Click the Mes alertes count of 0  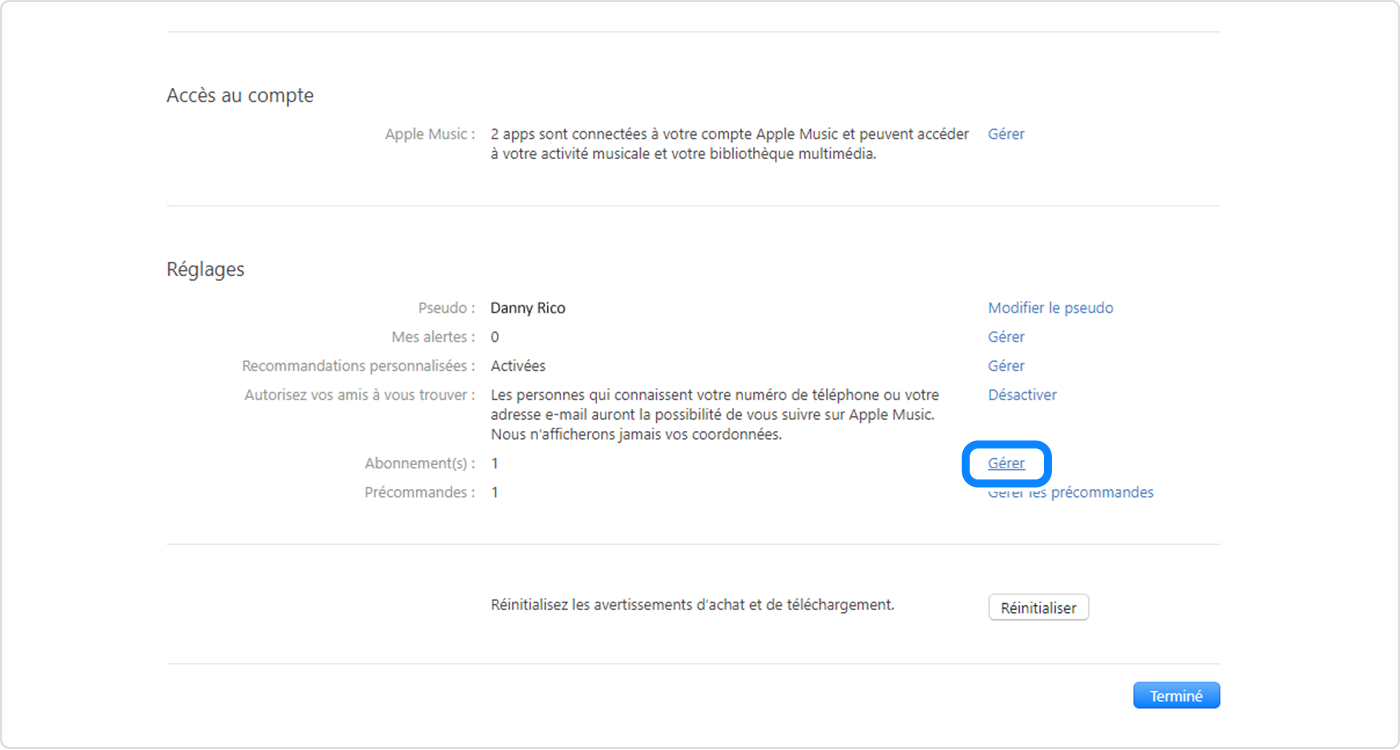point(494,336)
